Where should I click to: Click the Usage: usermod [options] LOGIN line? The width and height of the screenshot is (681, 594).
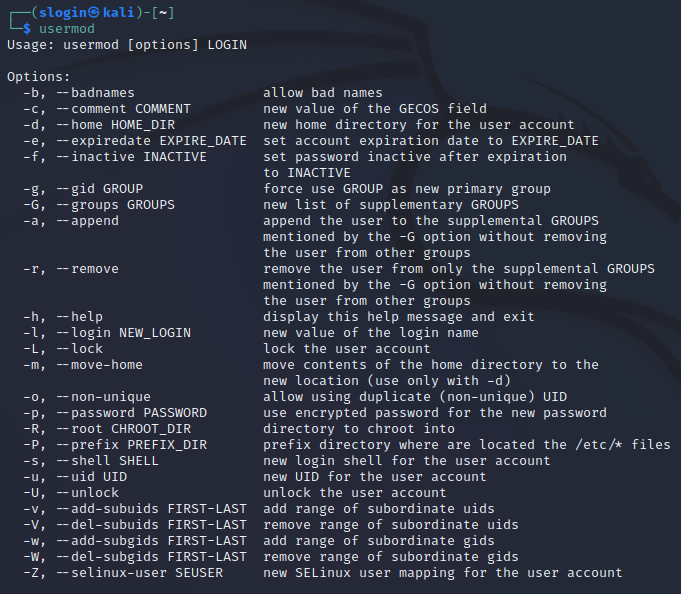127,45
